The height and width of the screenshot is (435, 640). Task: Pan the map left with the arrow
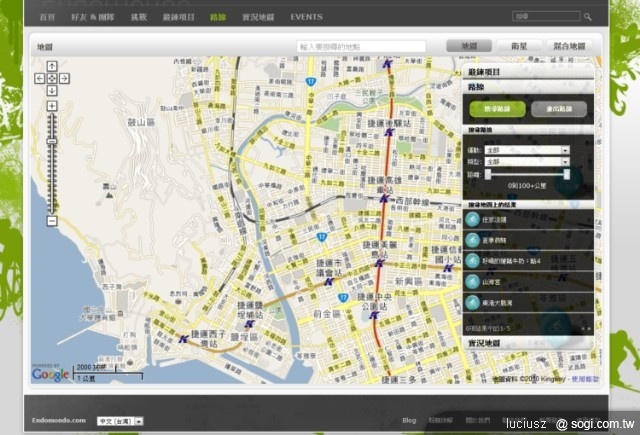(40, 78)
